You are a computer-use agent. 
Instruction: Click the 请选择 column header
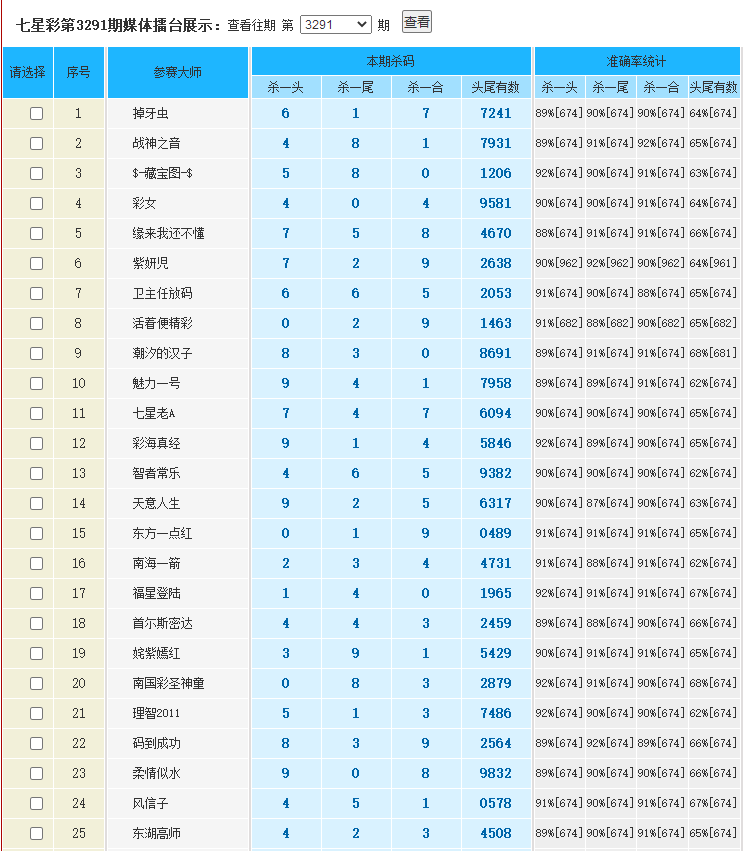[x=28, y=72]
